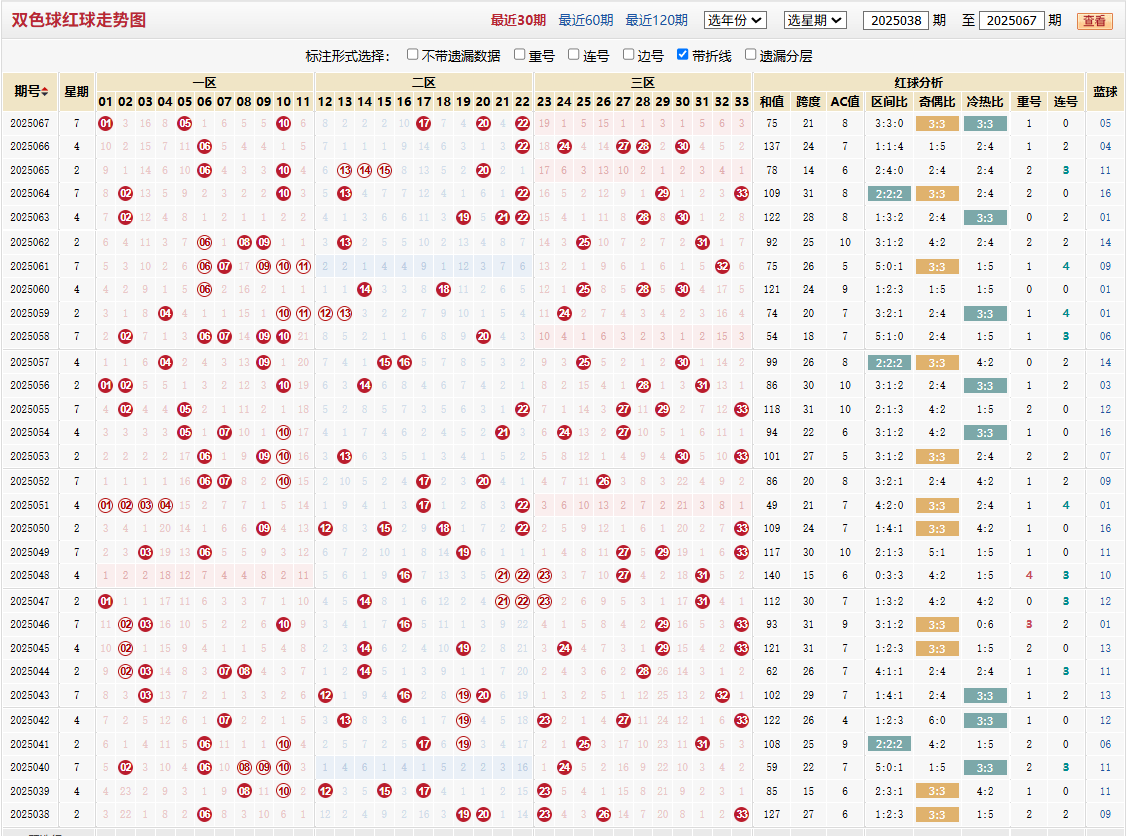Click red ball 20 in row 2025058
Screen dimensions: 1126x836
[x=483, y=336]
